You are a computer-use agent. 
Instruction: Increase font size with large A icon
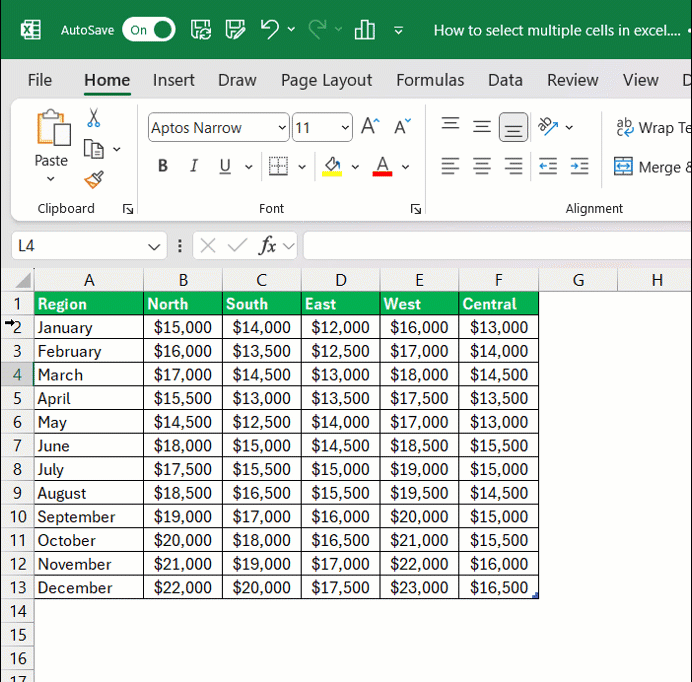(370, 126)
